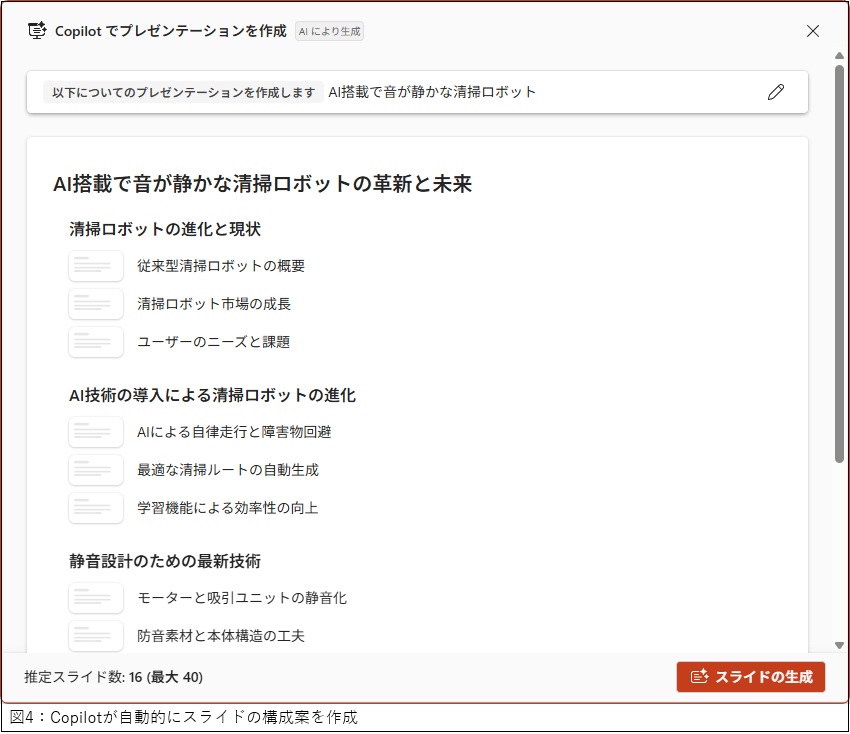Select slide thumbnail for 防音素材と本体構造の工夫
The width and height of the screenshot is (850, 734).
point(96,635)
